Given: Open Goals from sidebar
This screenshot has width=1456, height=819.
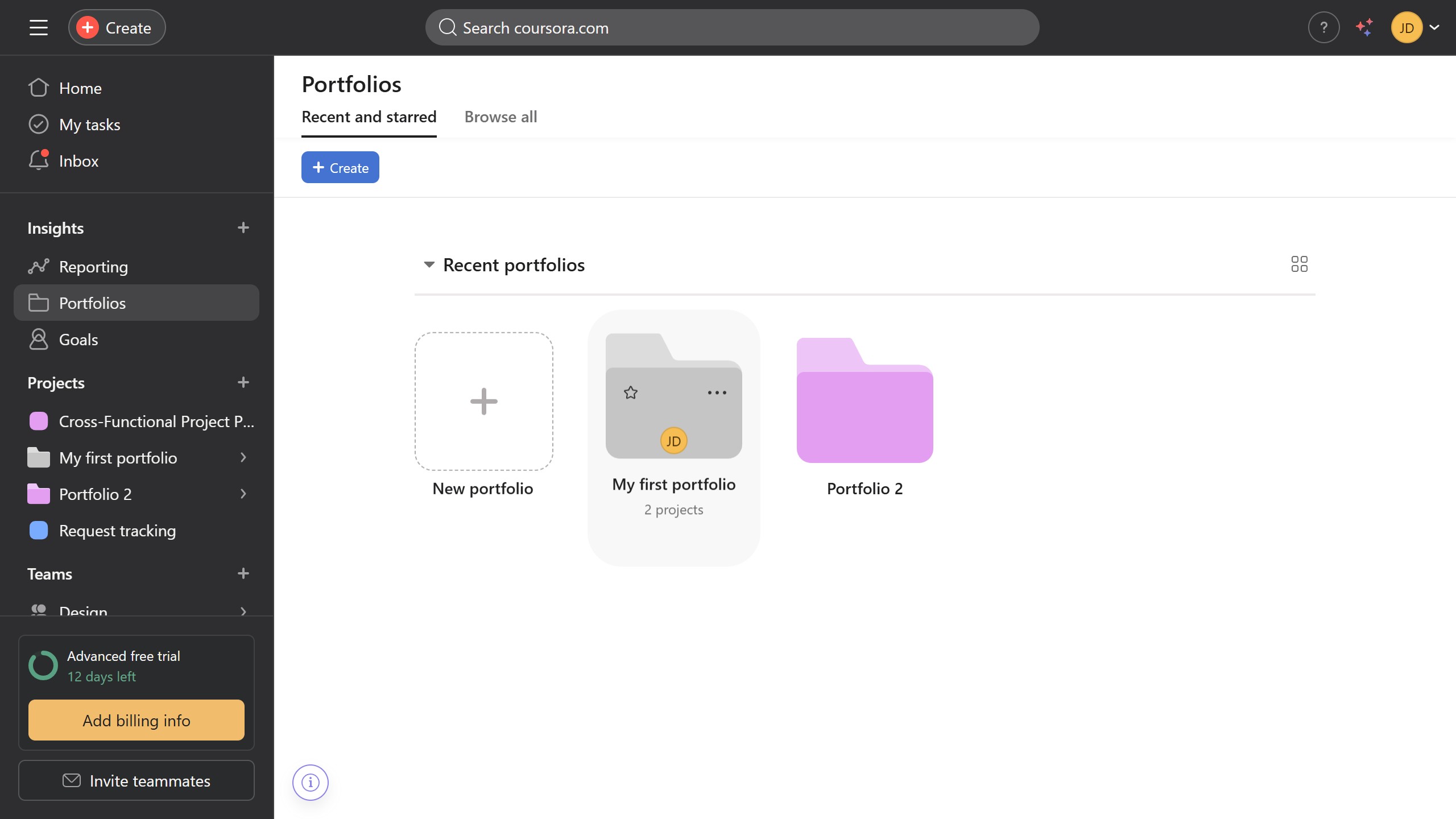Looking at the screenshot, I should point(78,340).
